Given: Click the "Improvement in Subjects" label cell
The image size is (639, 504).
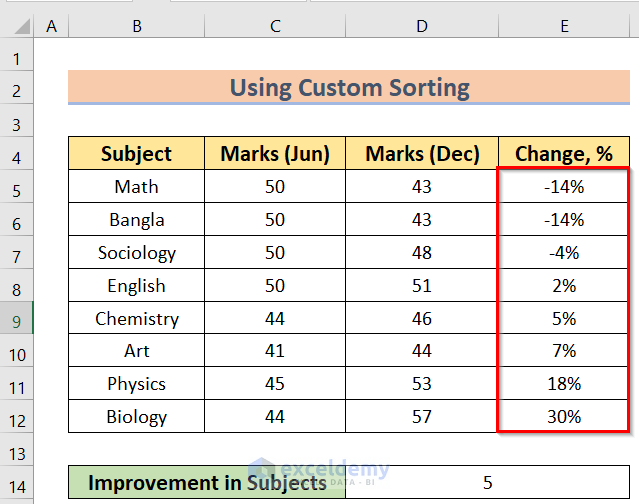Looking at the screenshot, I should (207, 483).
